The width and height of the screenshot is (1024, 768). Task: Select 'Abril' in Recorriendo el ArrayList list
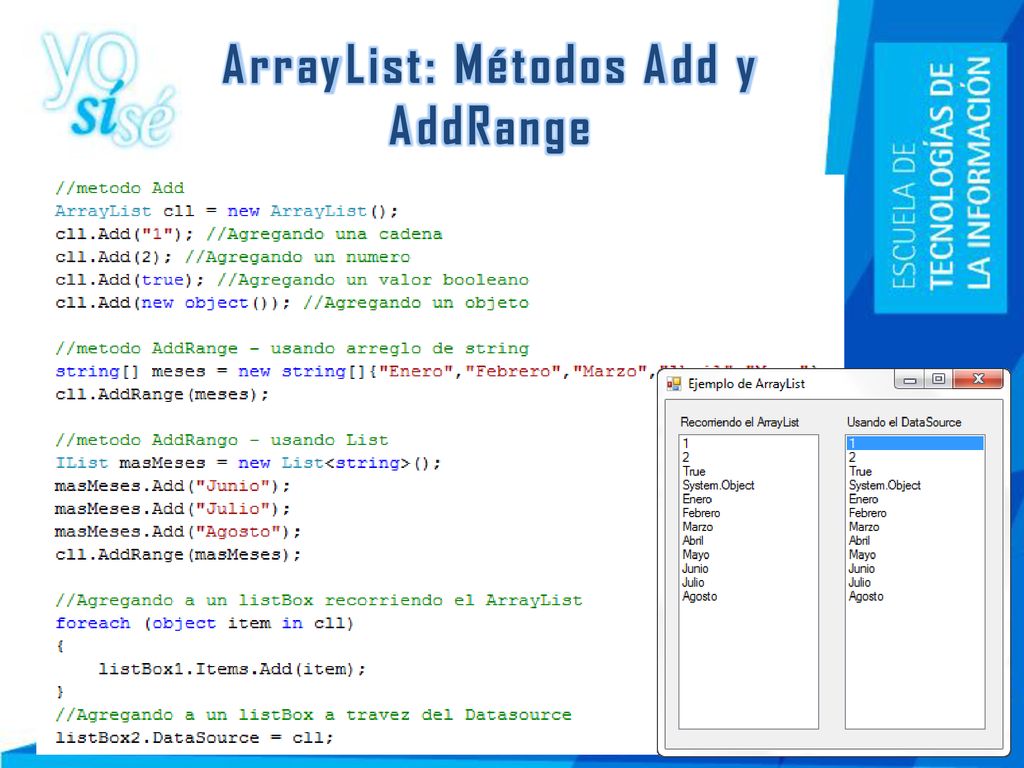pos(693,541)
